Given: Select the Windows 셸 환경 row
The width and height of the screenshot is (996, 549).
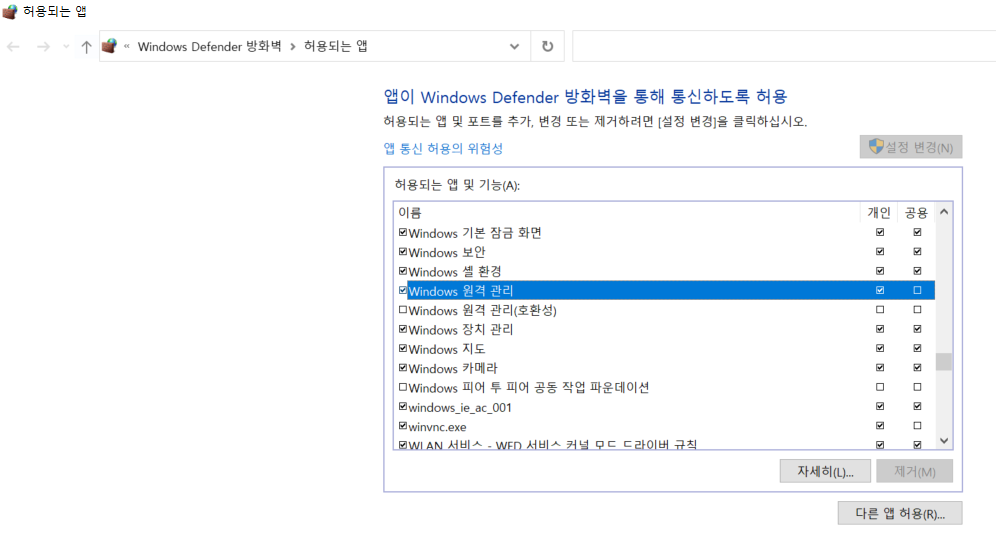Looking at the screenshot, I should point(664,271).
